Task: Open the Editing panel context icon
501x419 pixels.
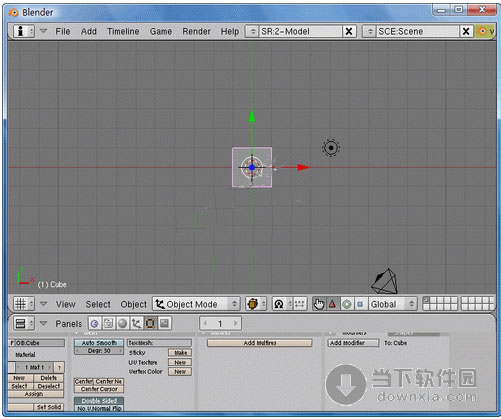Action: (x=150, y=323)
